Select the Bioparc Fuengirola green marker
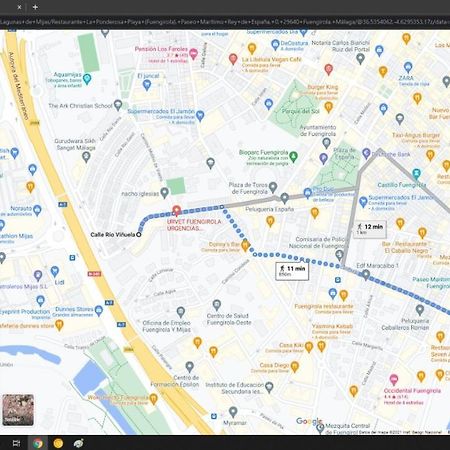 [x=293, y=156]
